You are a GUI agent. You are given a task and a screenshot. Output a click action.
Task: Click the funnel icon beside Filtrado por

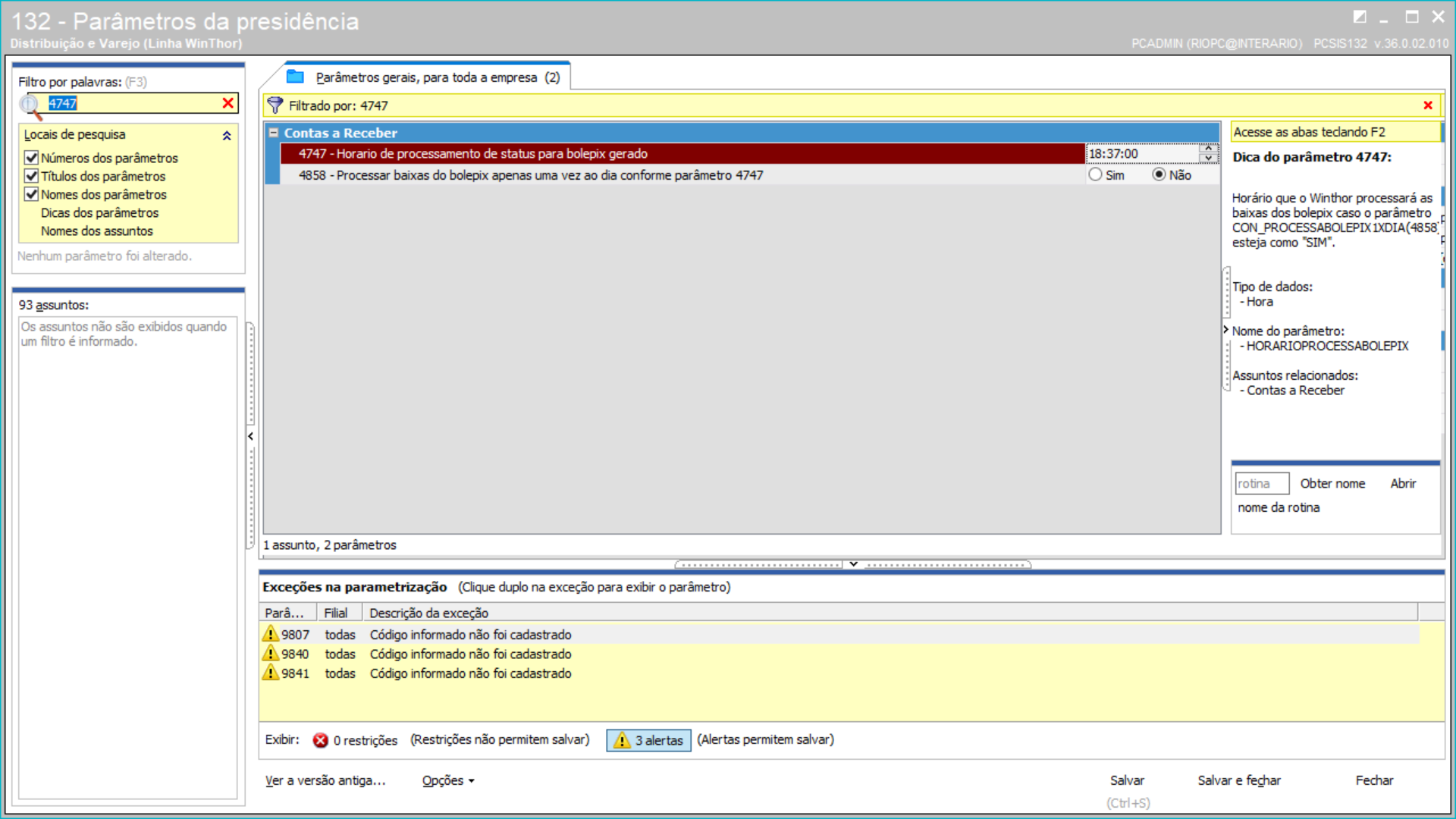275,105
